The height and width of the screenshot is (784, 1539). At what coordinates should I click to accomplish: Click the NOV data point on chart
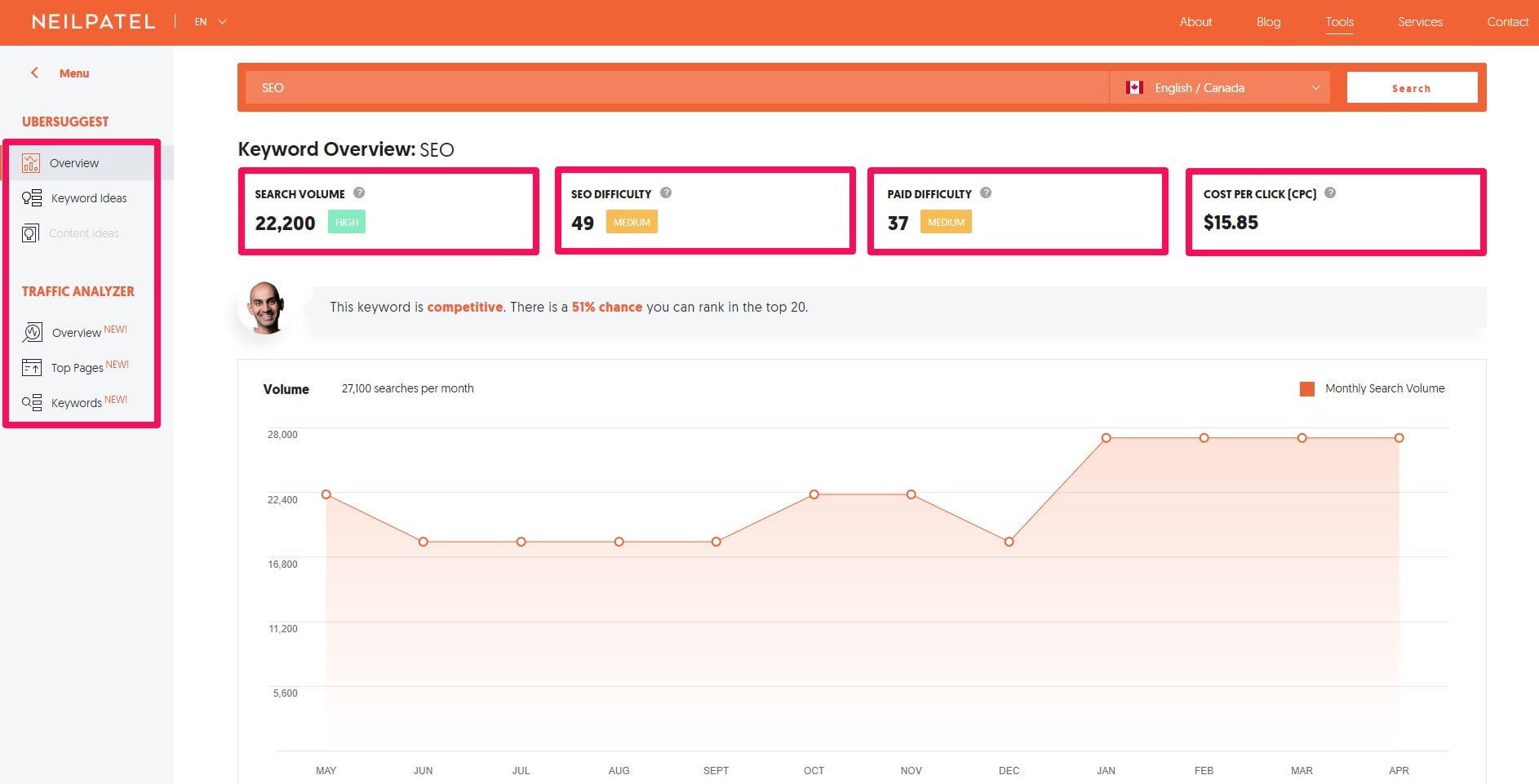[x=911, y=494]
